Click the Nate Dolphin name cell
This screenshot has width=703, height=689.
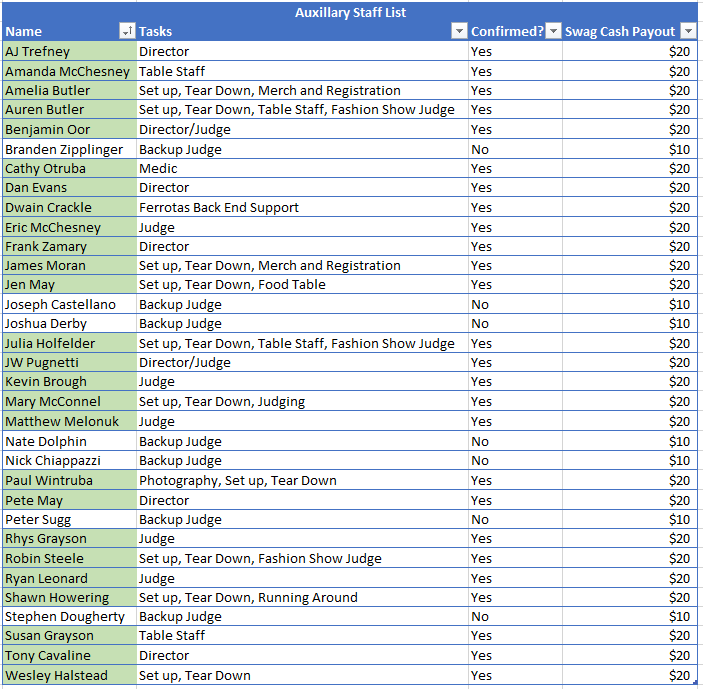point(69,441)
